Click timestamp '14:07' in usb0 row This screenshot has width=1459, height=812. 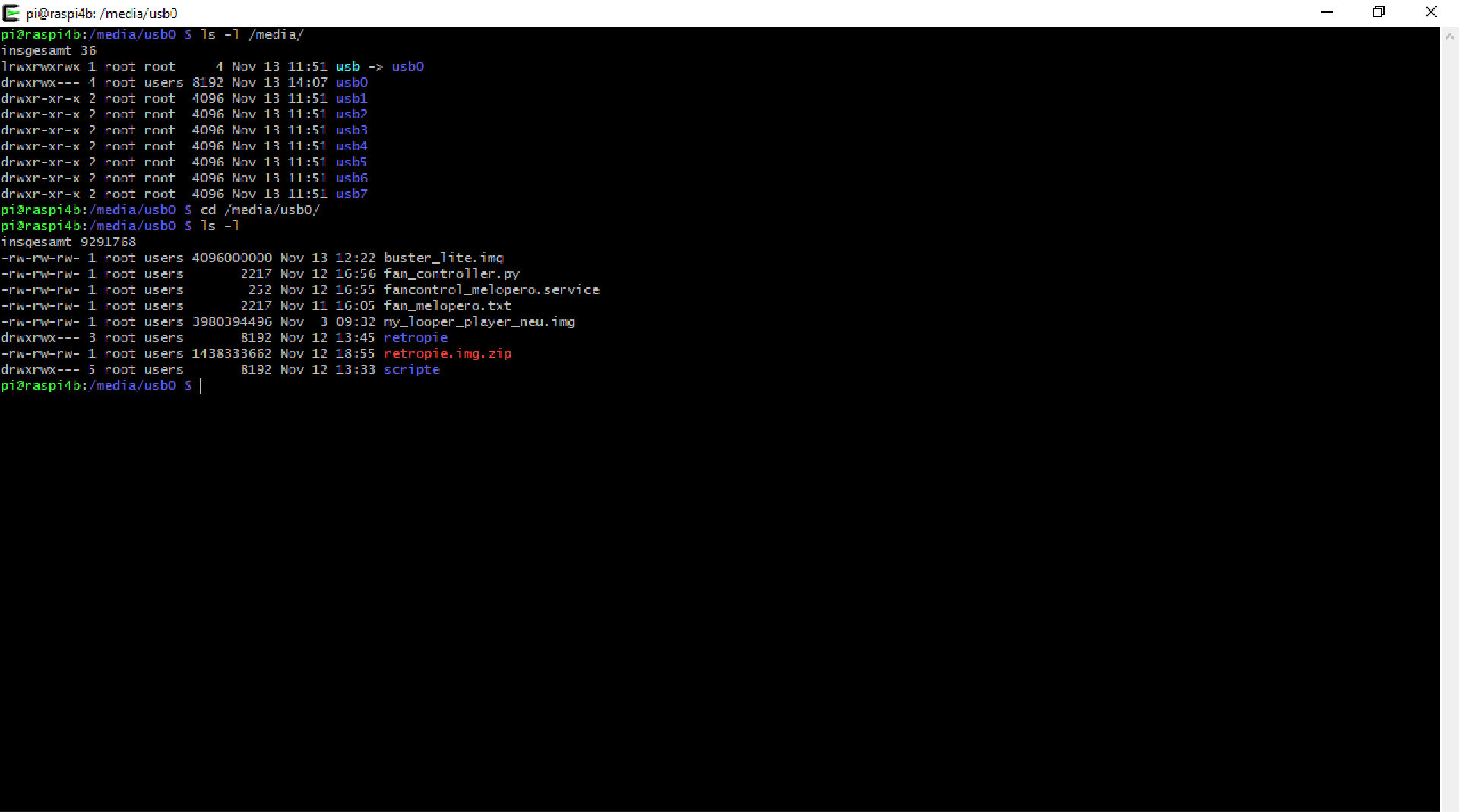308,83
